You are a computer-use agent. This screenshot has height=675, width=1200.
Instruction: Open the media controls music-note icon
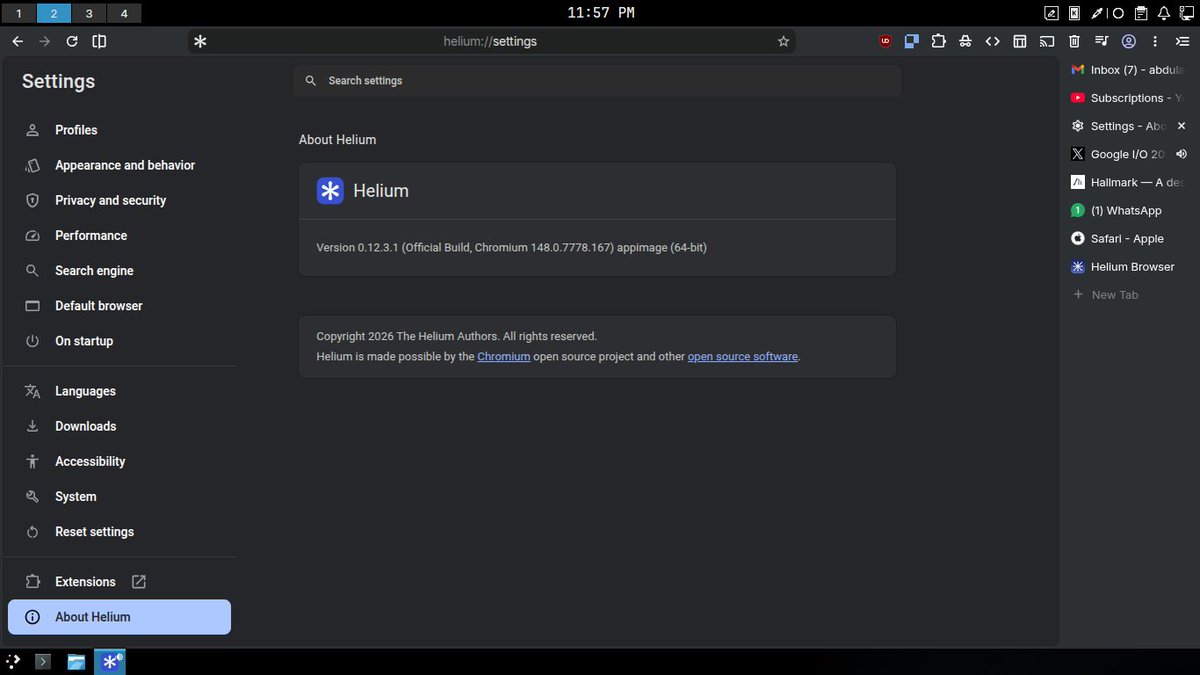(1101, 41)
